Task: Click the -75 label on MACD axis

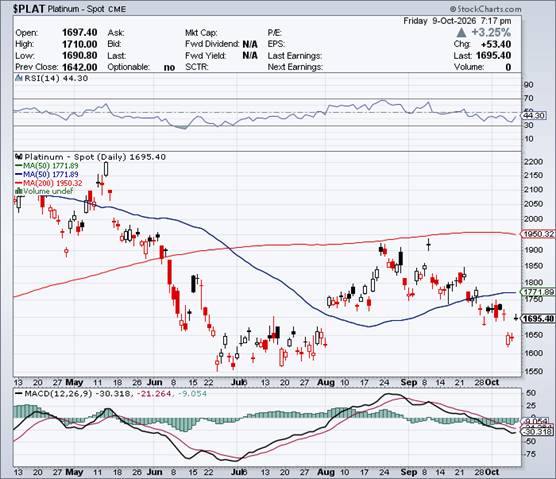Action: (530, 454)
